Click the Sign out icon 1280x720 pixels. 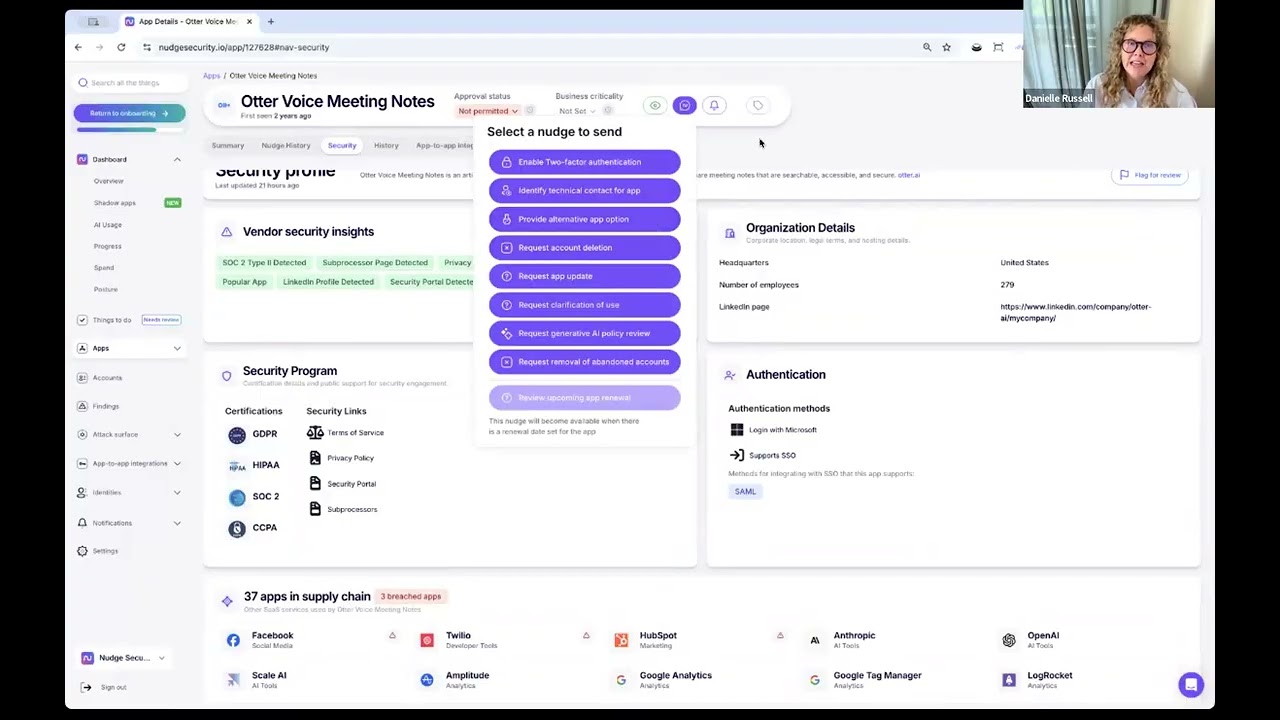pos(86,687)
